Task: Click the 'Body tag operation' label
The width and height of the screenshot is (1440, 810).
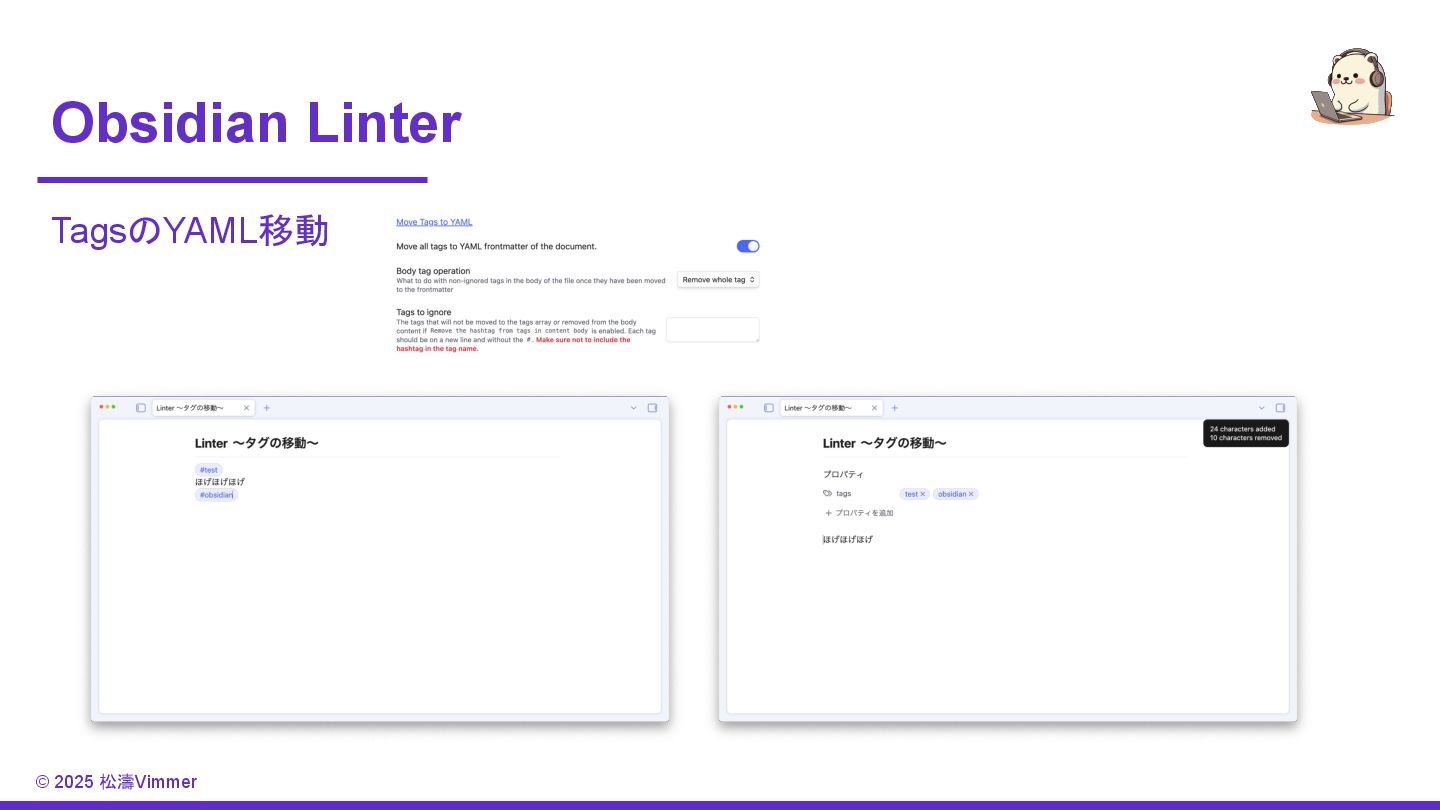Action: pos(433,271)
